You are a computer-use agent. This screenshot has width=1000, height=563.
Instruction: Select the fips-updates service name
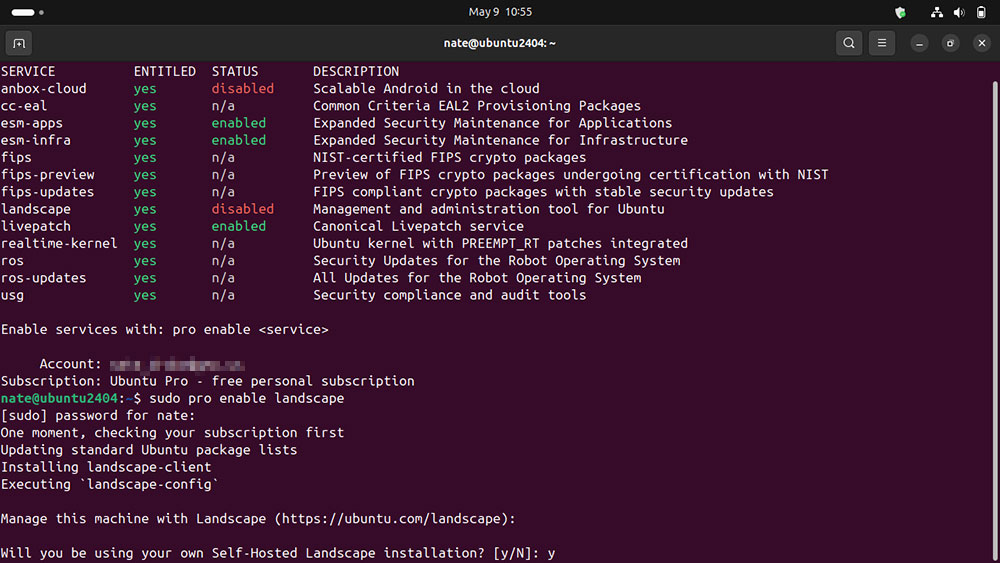[47, 192]
